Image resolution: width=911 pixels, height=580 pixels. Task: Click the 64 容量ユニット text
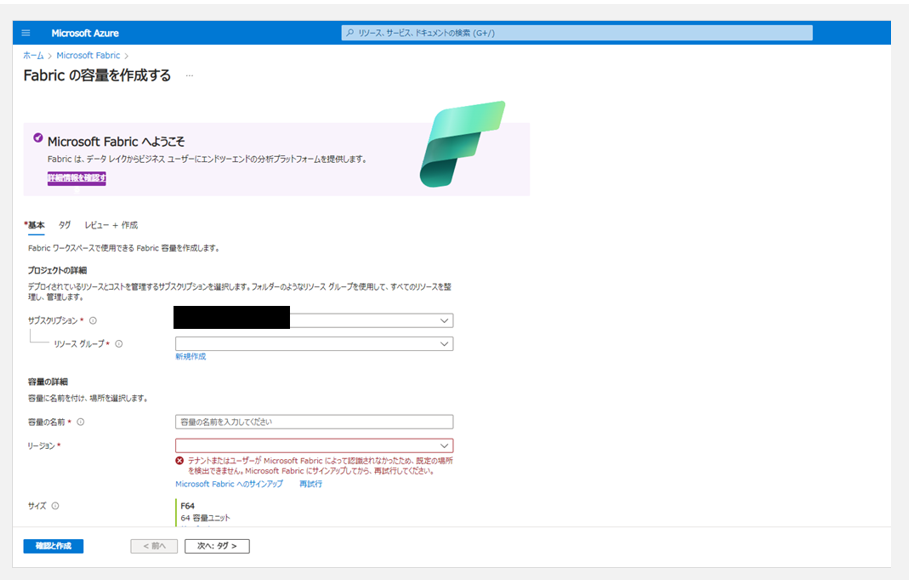[205, 517]
